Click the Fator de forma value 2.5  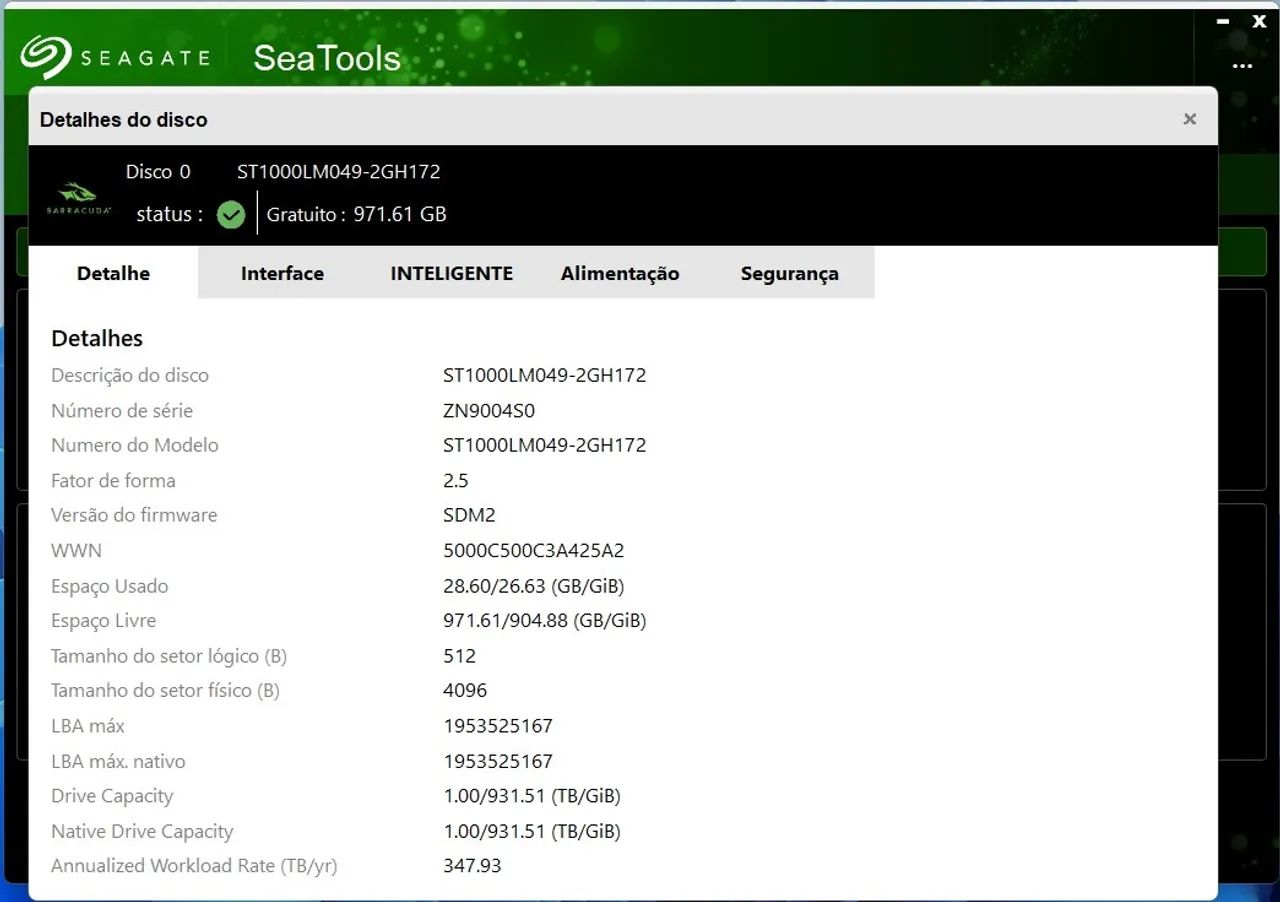[456, 481]
